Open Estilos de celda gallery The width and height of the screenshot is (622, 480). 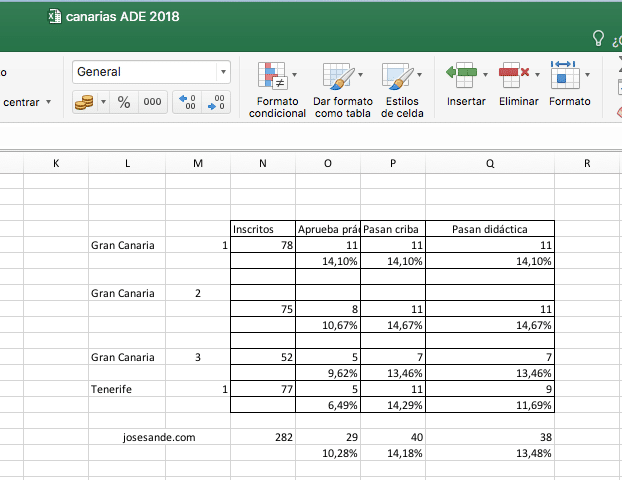click(x=397, y=77)
